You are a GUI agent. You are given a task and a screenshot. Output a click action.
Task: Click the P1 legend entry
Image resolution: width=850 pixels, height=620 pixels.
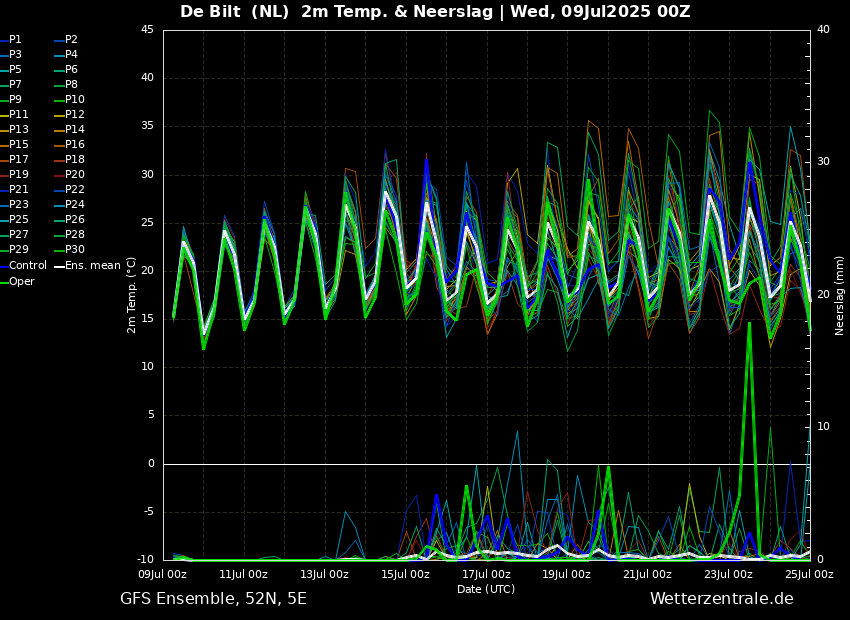coord(15,40)
